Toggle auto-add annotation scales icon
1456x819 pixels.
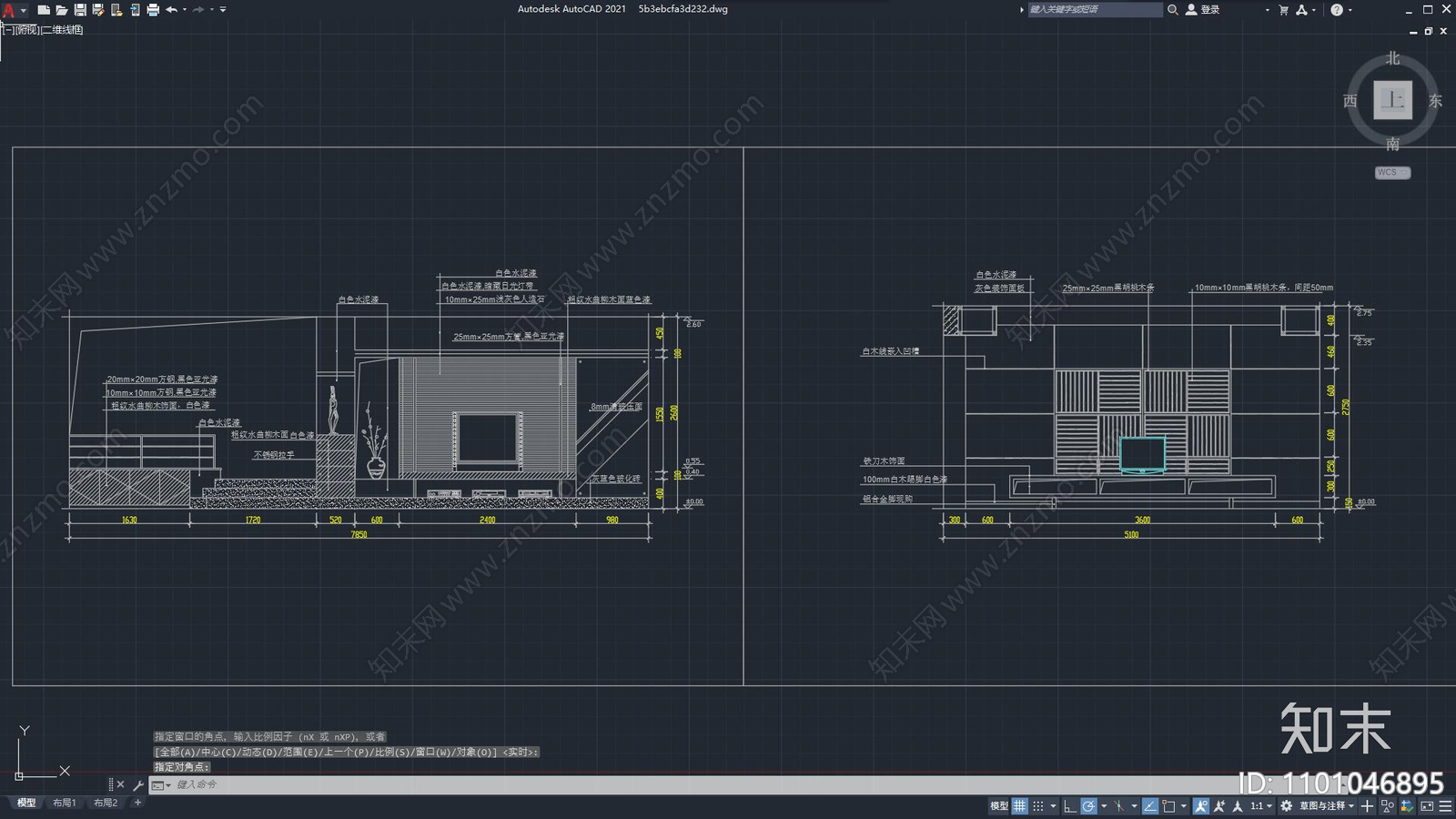[x=1219, y=806]
